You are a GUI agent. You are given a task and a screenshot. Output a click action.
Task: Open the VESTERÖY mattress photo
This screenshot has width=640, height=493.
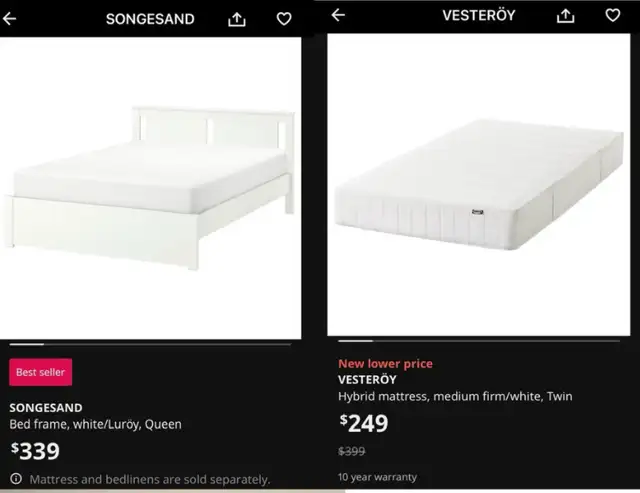478,184
